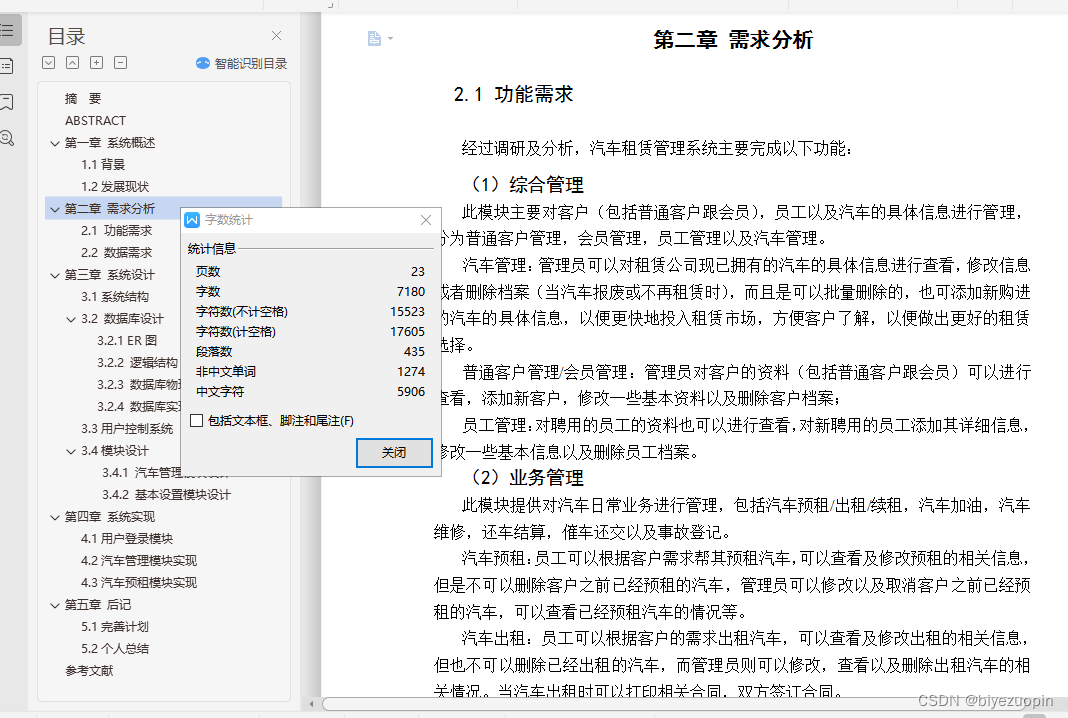Close the 字数统计 dialog with X
Image resolution: width=1068 pixels, height=718 pixels.
pos(426,220)
